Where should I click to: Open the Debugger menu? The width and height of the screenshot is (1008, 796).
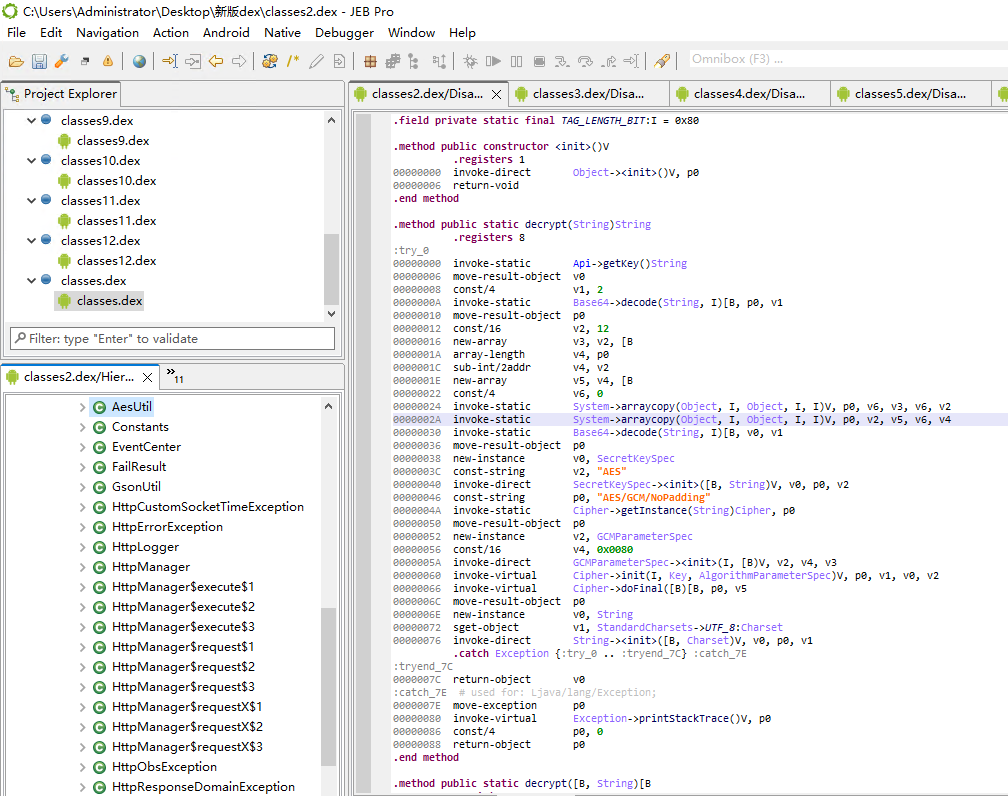[x=344, y=32]
